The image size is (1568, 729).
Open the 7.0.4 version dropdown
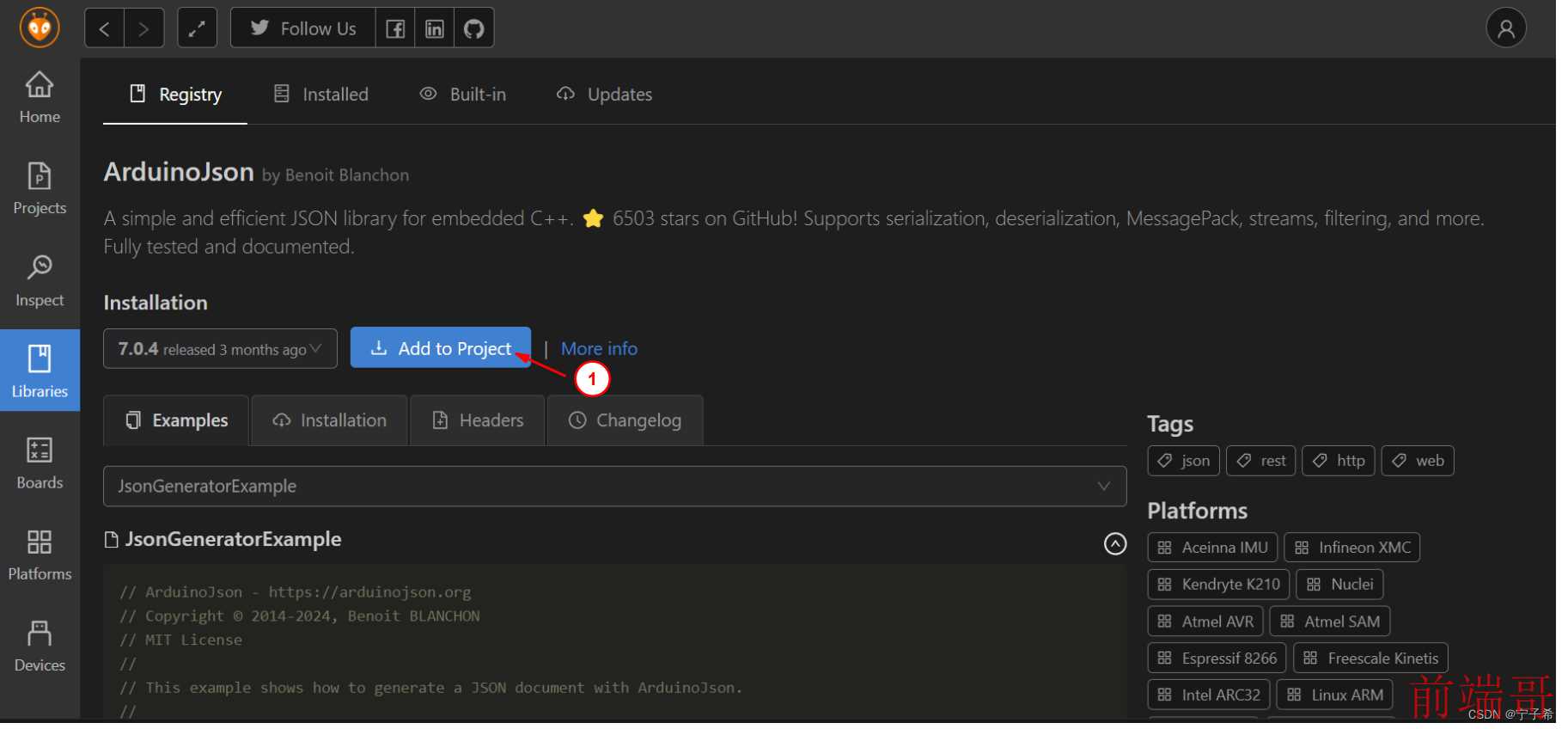(220, 349)
